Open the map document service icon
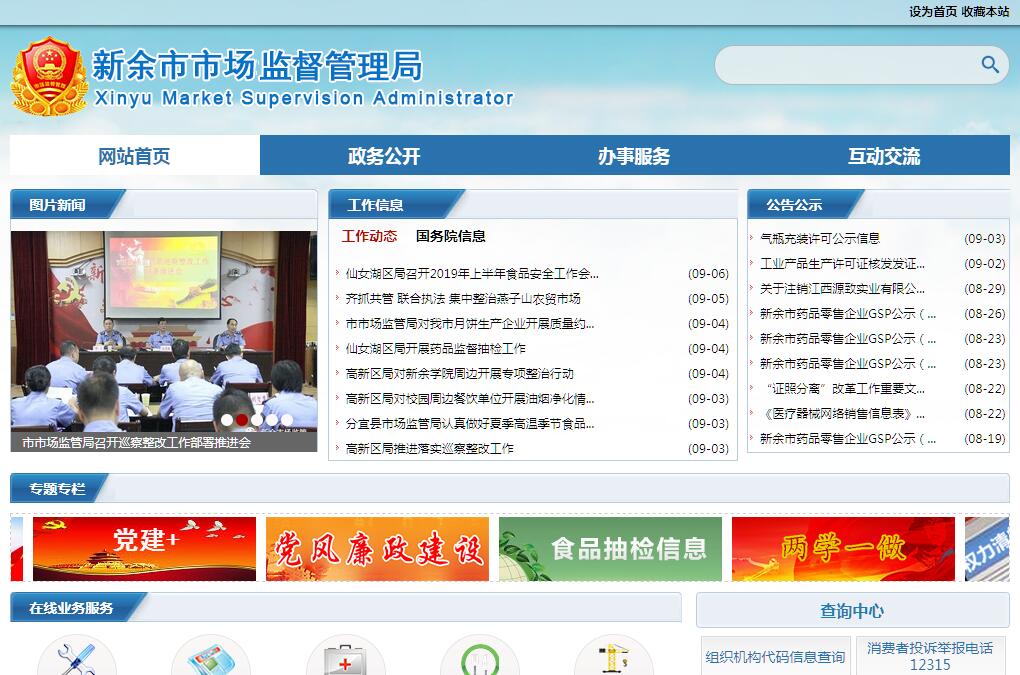The image size is (1020, 675). (x=211, y=659)
